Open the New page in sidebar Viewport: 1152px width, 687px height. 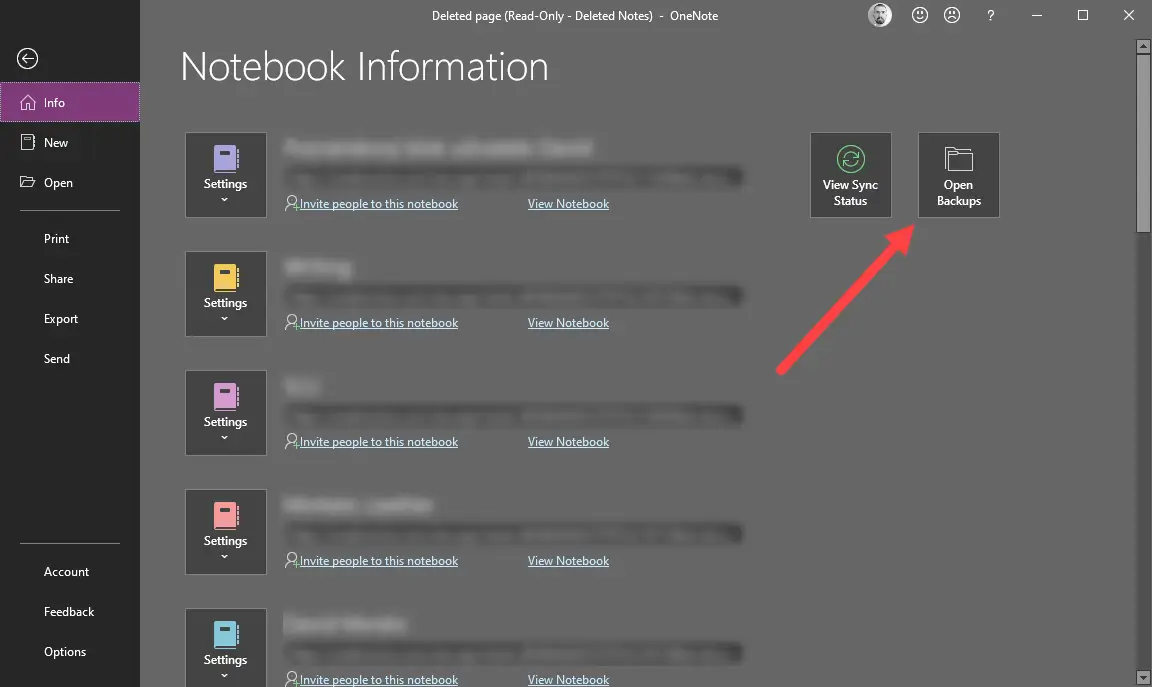[70, 143]
